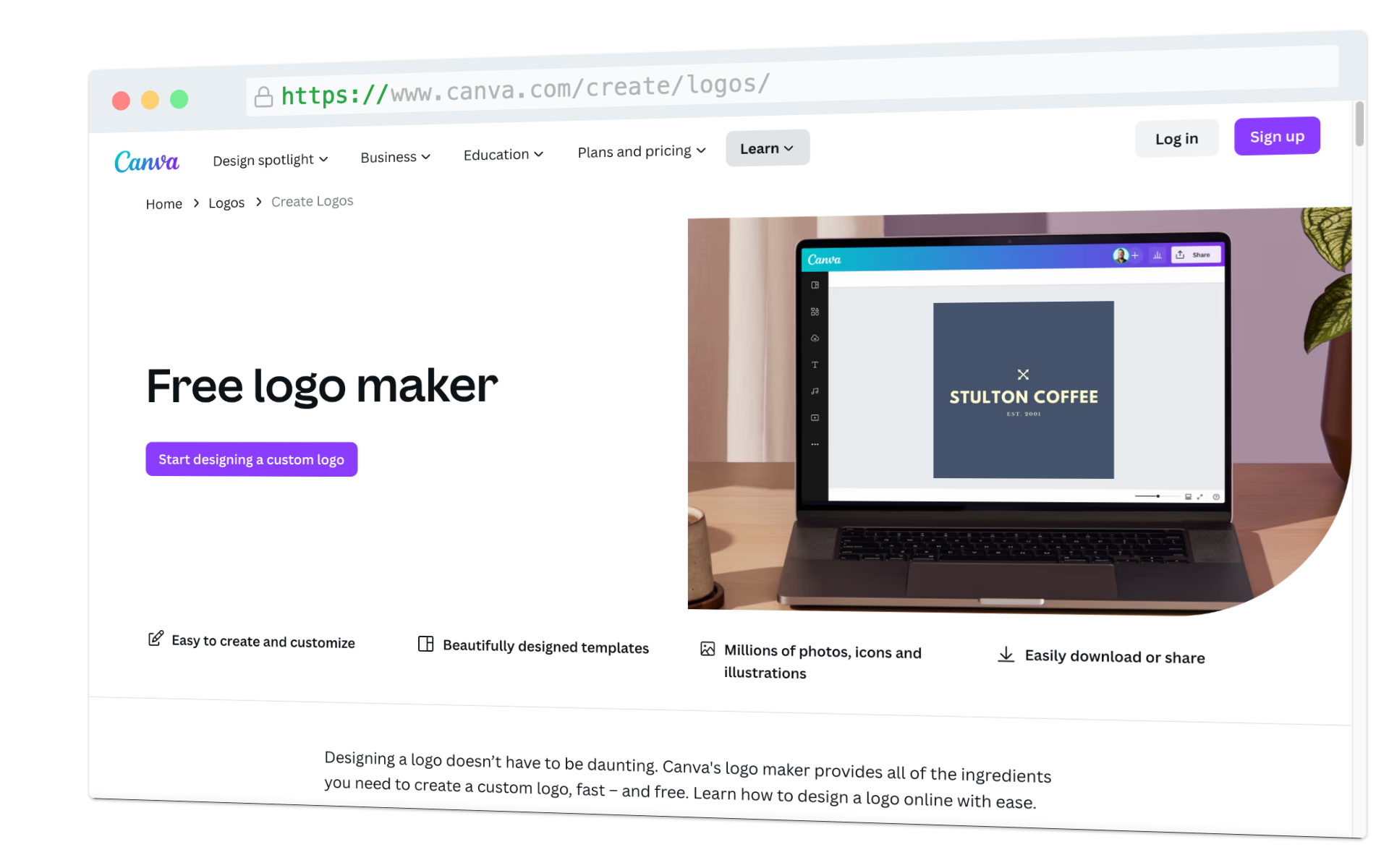Click the Logos breadcrumb link
Viewport: 1389px width, 868px height.
[226, 201]
